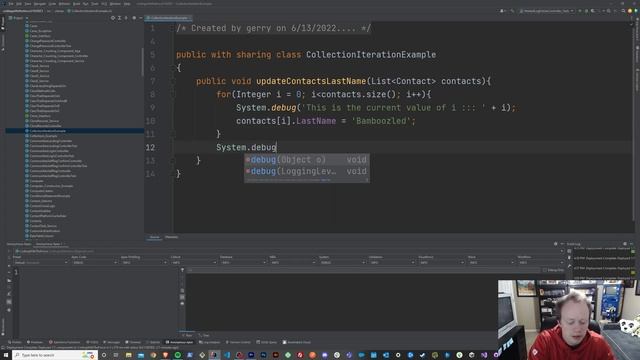Click in the Windows taskbar search box

(x=55, y=355)
